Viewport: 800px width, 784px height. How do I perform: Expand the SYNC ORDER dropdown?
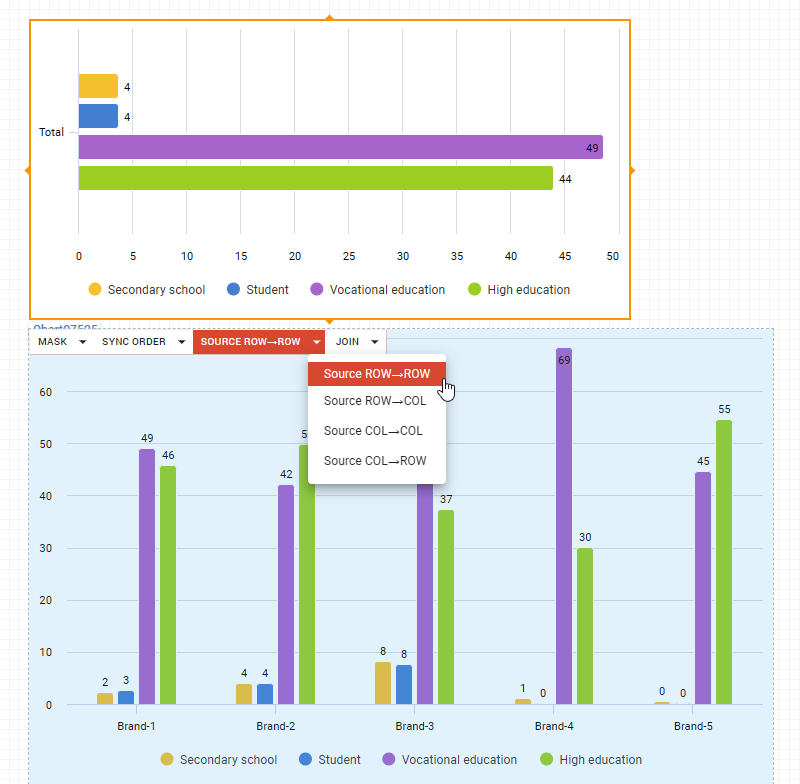click(x=144, y=342)
